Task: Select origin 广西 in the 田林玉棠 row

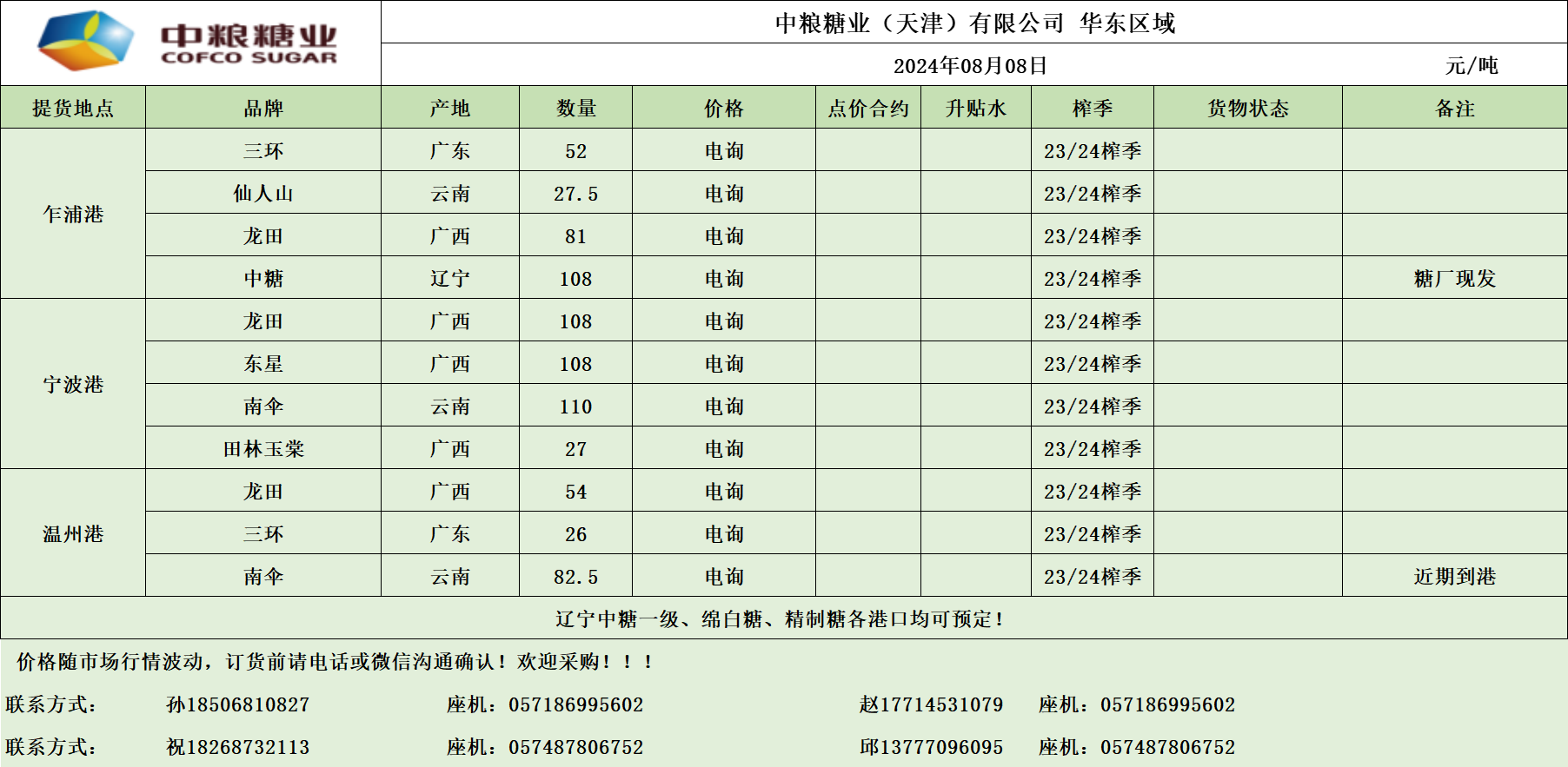Action: pyautogui.click(x=450, y=449)
